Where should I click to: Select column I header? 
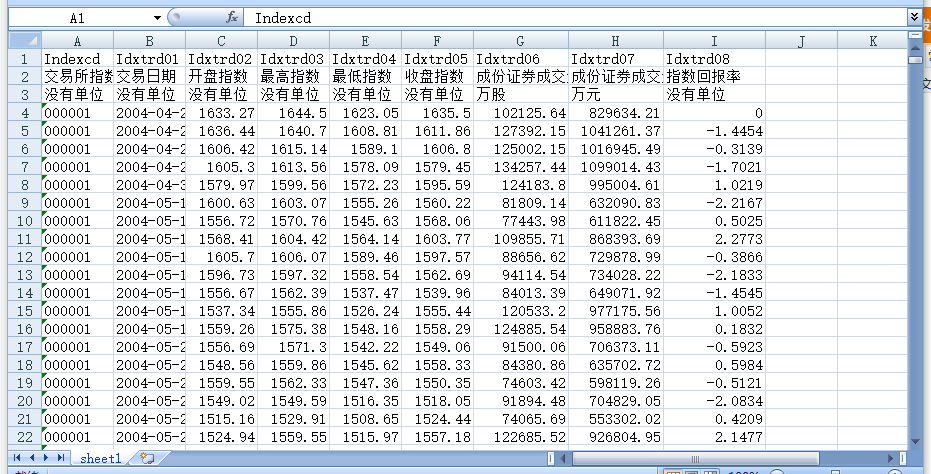(x=714, y=41)
